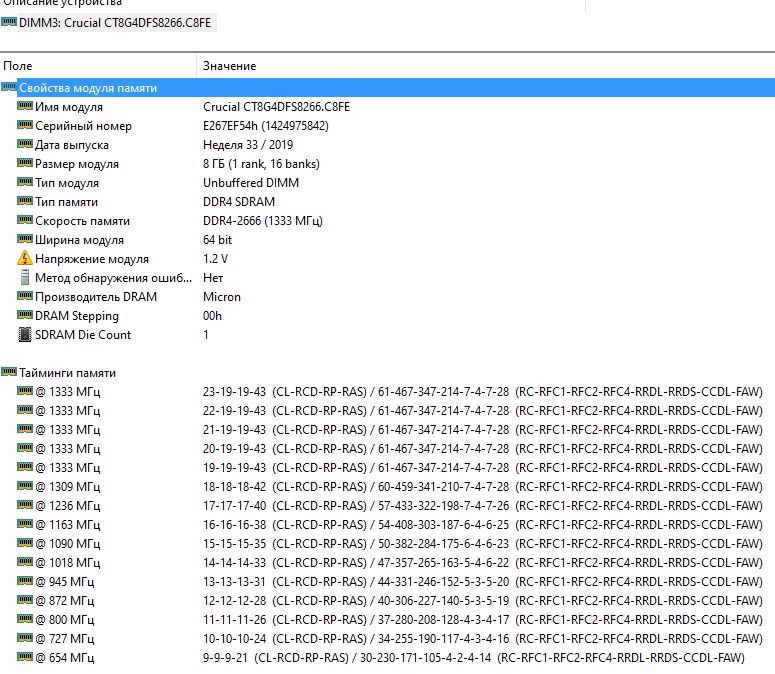775x674 pixels.
Task: Click the Поле column header
Action: coord(18,66)
